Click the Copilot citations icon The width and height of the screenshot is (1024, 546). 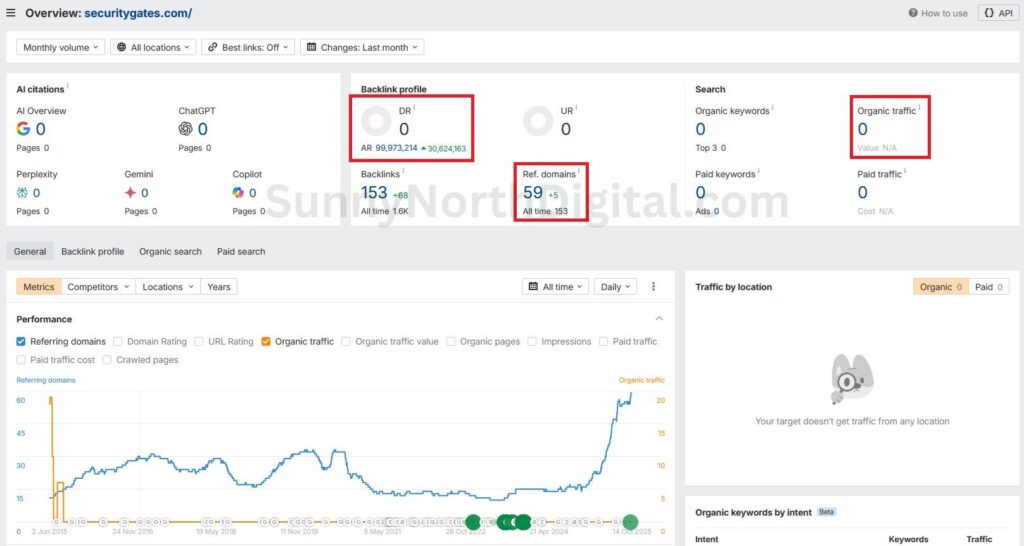click(x=238, y=193)
